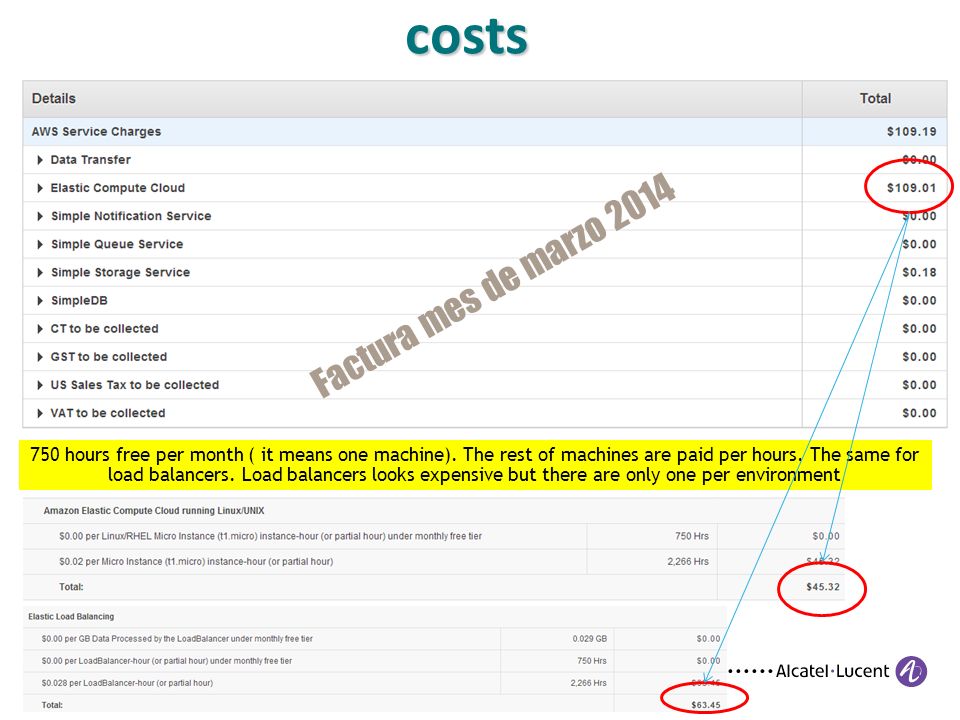960x720 pixels.
Task: Expand the Elastic Compute Cloud row triangle
Action: [x=40, y=188]
